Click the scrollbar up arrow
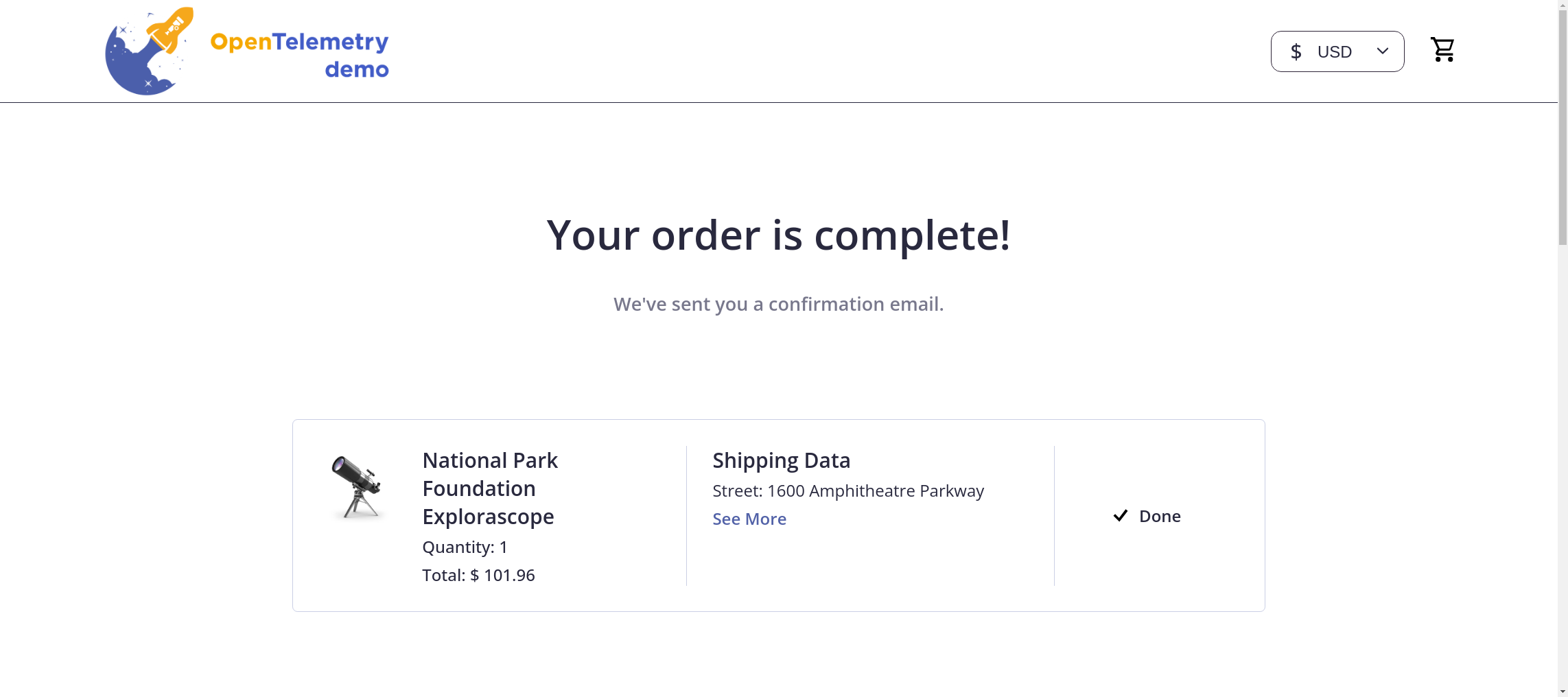The width and height of the screenshot is (1568, 697). coord(1563,4)
